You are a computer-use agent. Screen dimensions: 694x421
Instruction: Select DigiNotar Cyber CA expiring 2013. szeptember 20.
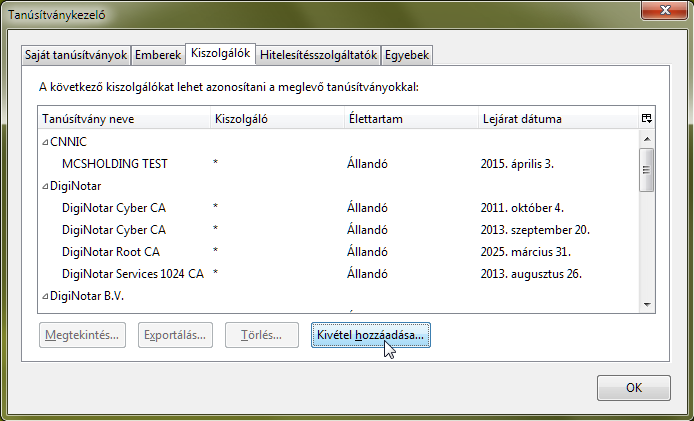click(x=339, y=230)
